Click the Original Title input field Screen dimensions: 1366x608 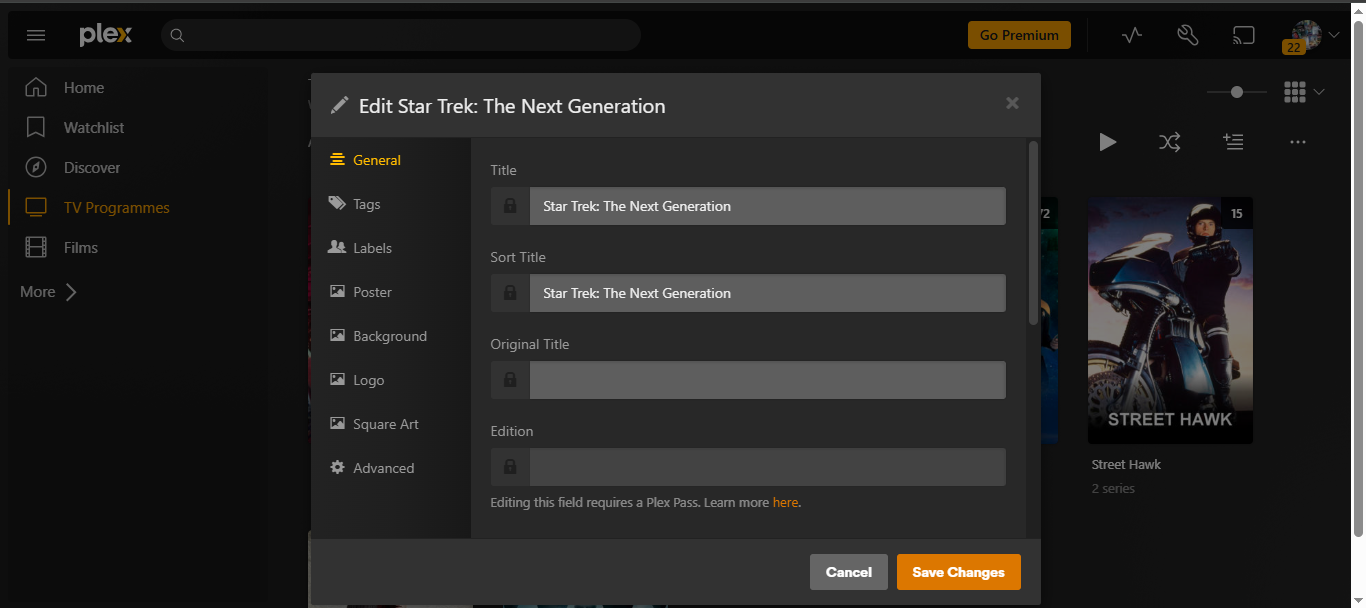(x=768, y=380)
